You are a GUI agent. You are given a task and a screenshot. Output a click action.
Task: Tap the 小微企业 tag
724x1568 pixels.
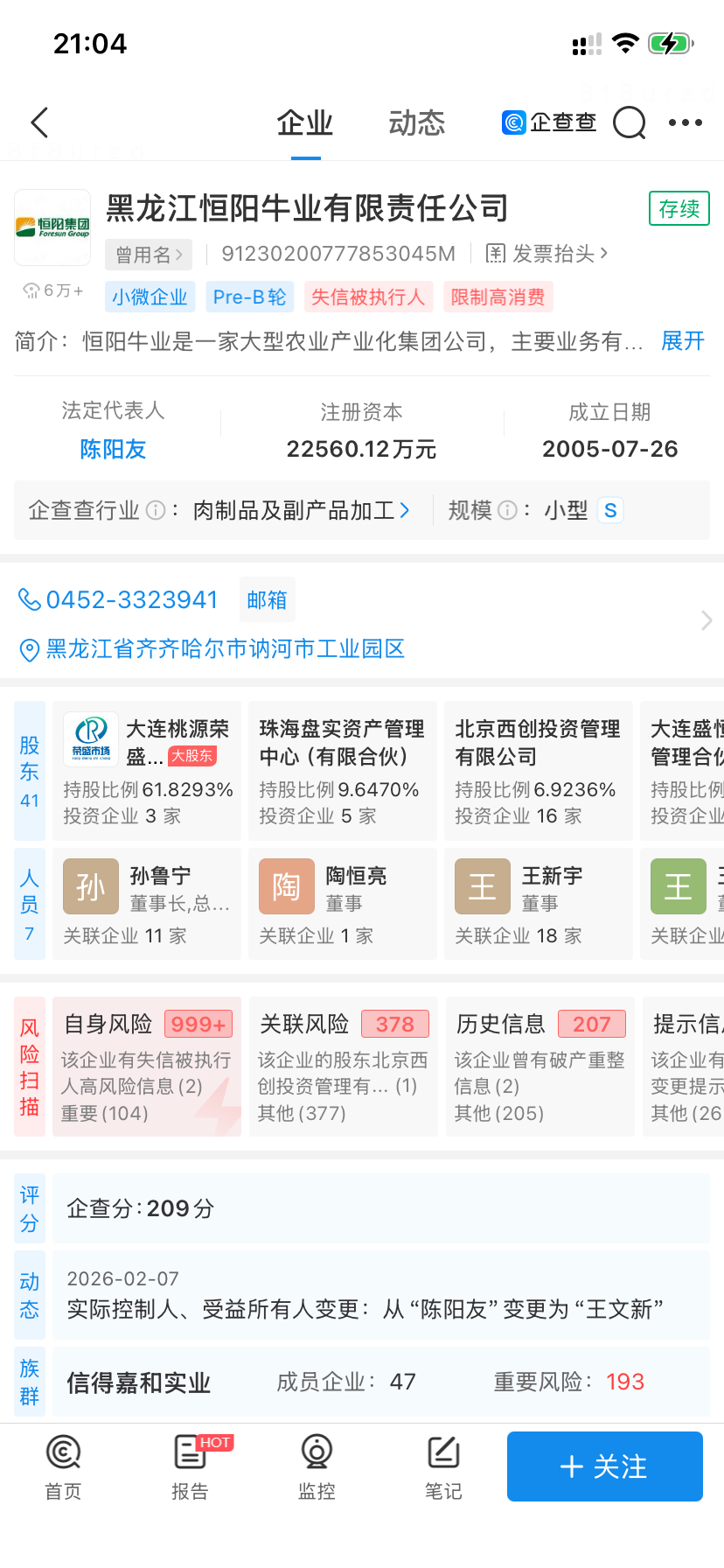point(150,297)
